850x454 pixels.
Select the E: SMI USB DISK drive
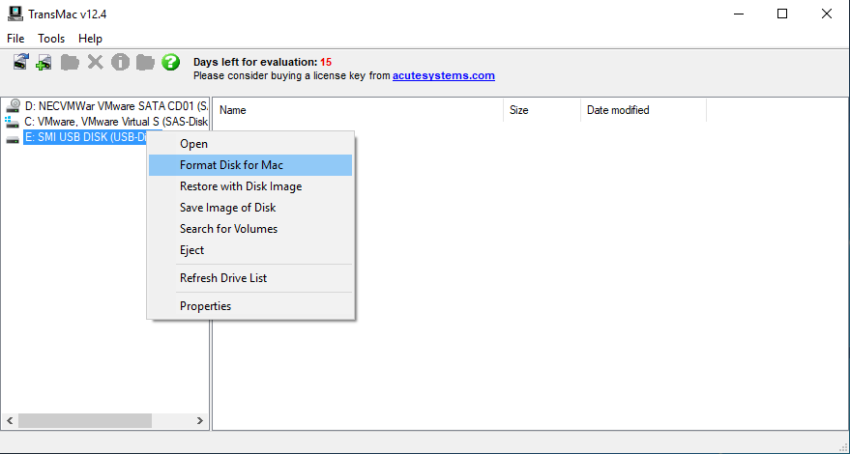coord(85,137)
